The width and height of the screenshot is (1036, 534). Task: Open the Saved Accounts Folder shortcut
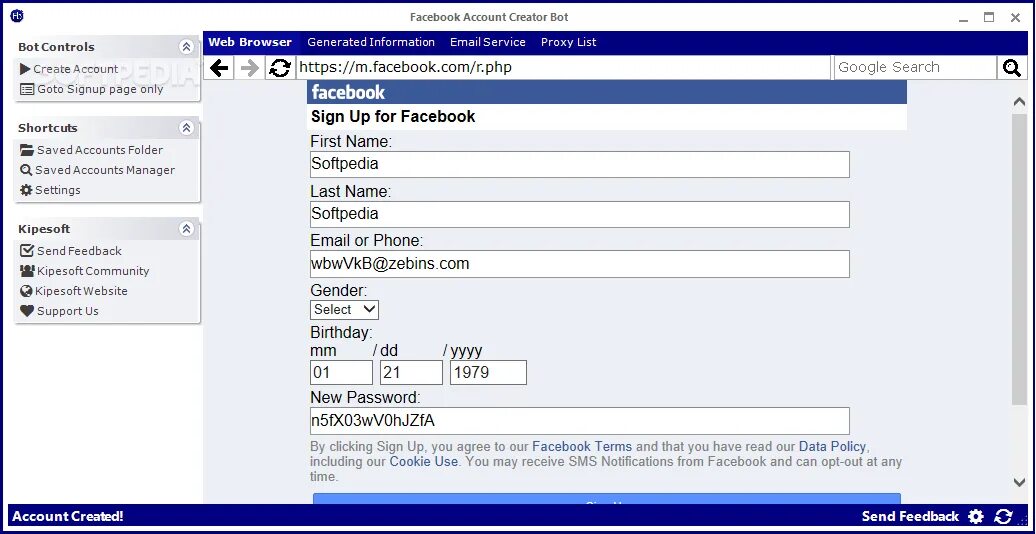pos(100,150)
